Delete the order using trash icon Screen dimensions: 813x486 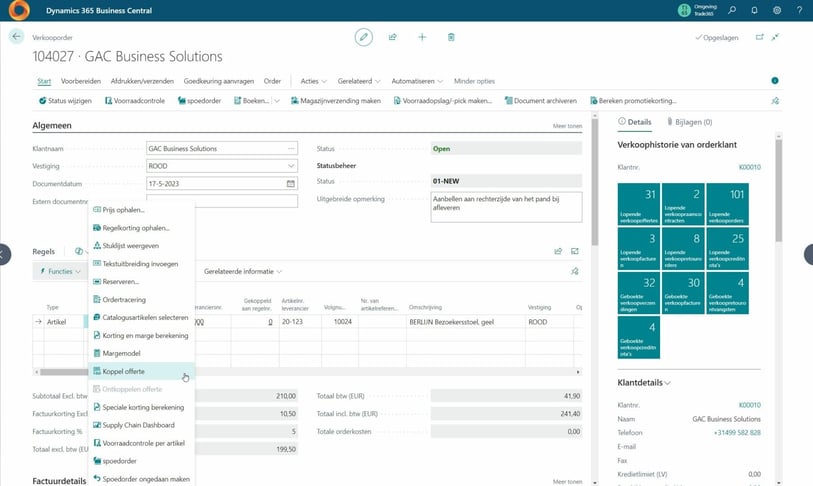tap(451, 37)
